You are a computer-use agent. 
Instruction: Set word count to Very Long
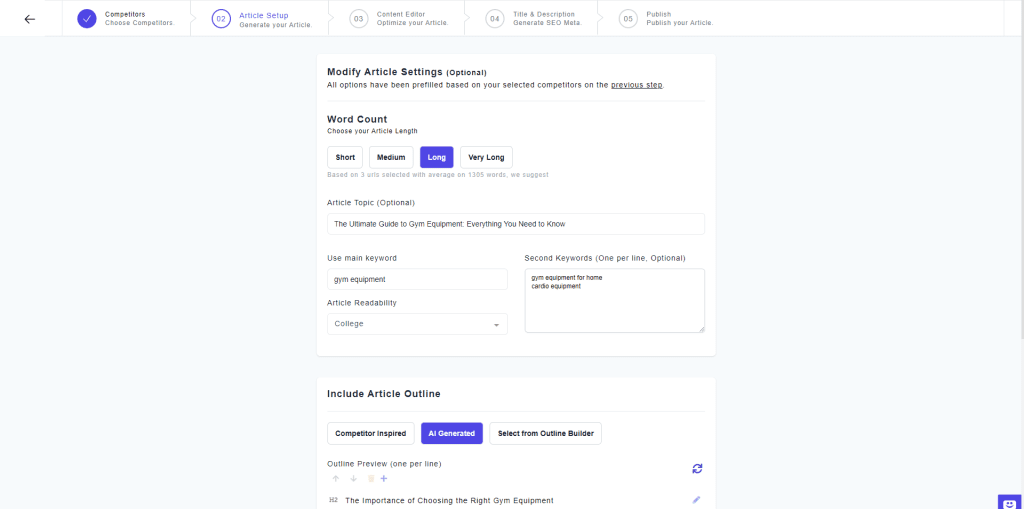click(486, 157)
